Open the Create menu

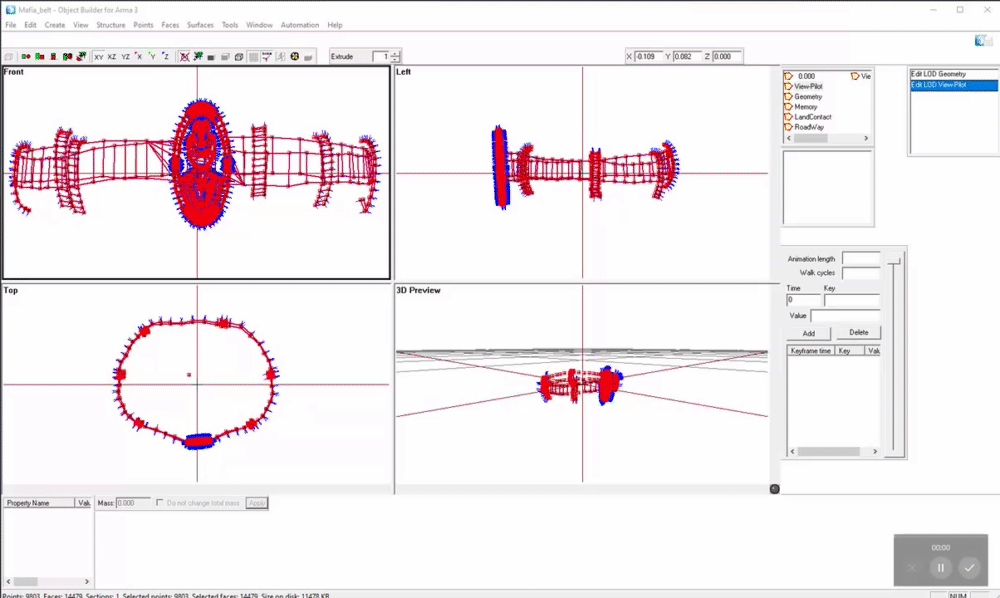click(x=55, y=25)
